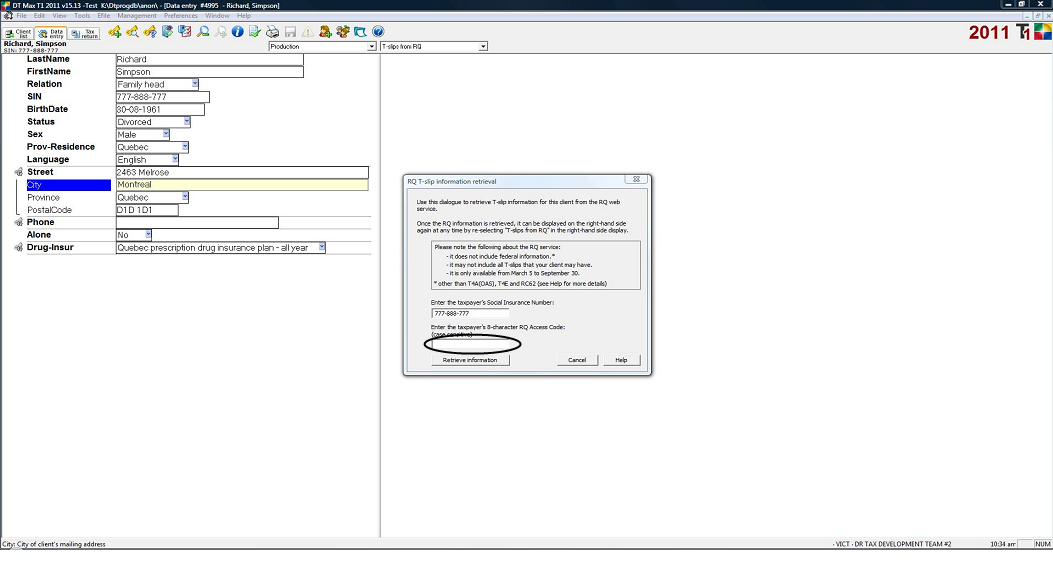This screenshot has width=1053, height=576.
Task: Click the Retrieve information button
Action: [470, 360]
